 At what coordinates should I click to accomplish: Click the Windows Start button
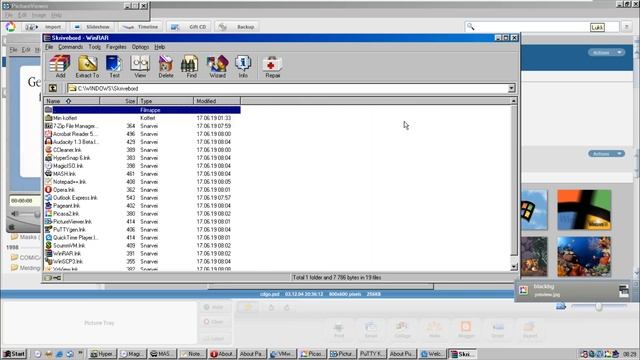tap(14, 354)
